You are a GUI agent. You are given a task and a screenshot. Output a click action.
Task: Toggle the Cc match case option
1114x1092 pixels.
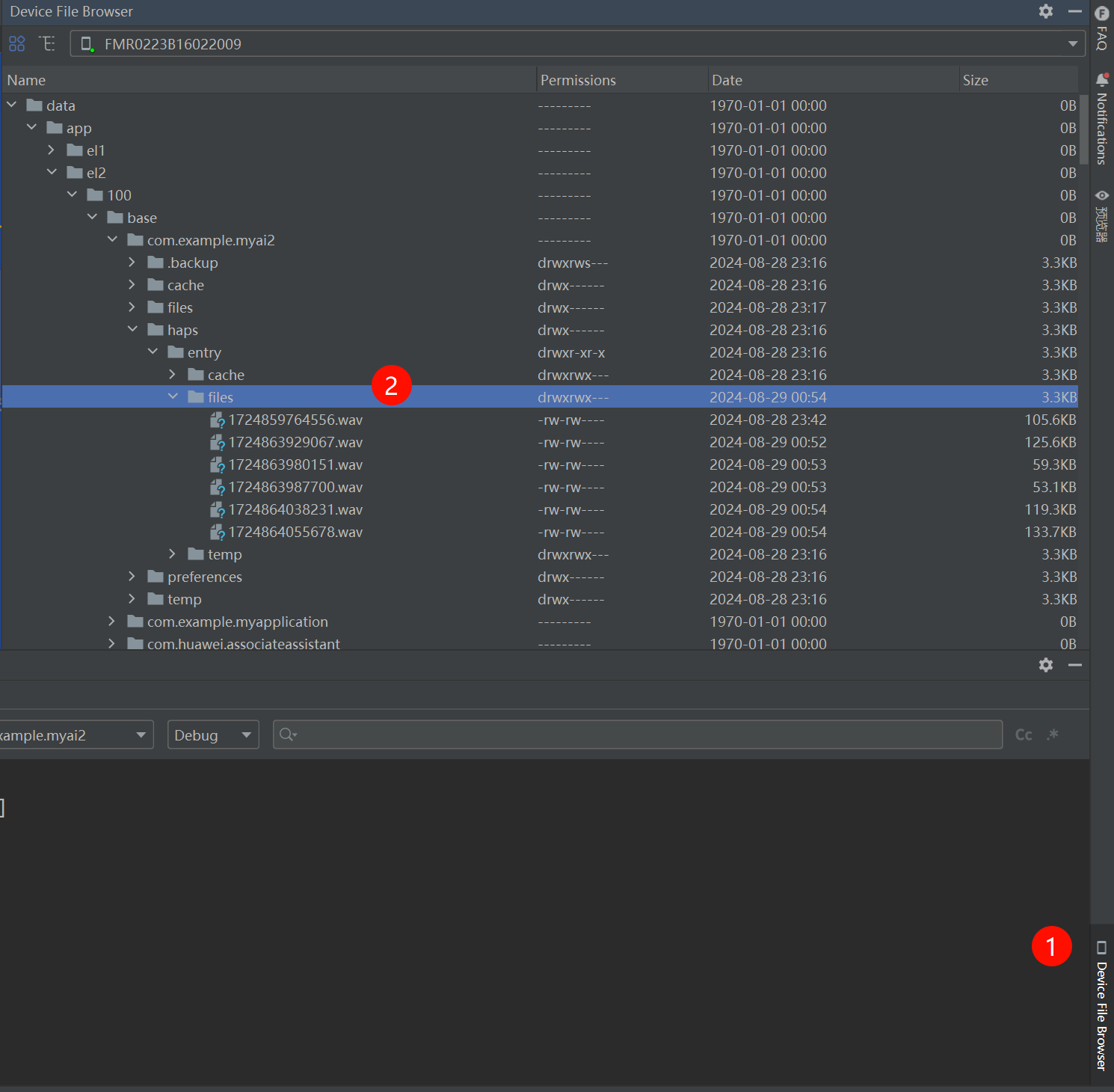point(1024,734)
